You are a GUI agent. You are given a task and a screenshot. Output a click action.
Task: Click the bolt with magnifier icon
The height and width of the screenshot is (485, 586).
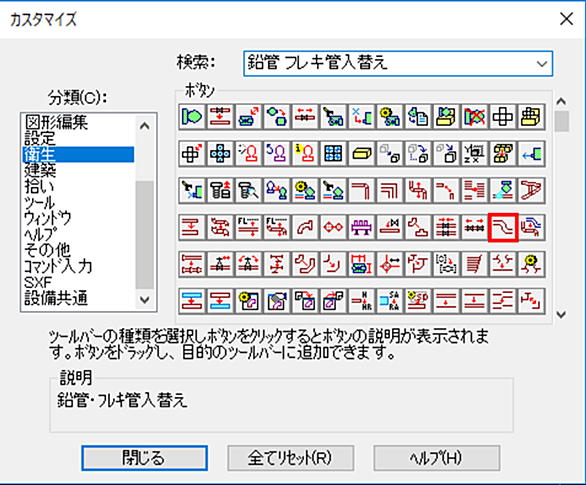pyautogui.click(x=249, y=191)
